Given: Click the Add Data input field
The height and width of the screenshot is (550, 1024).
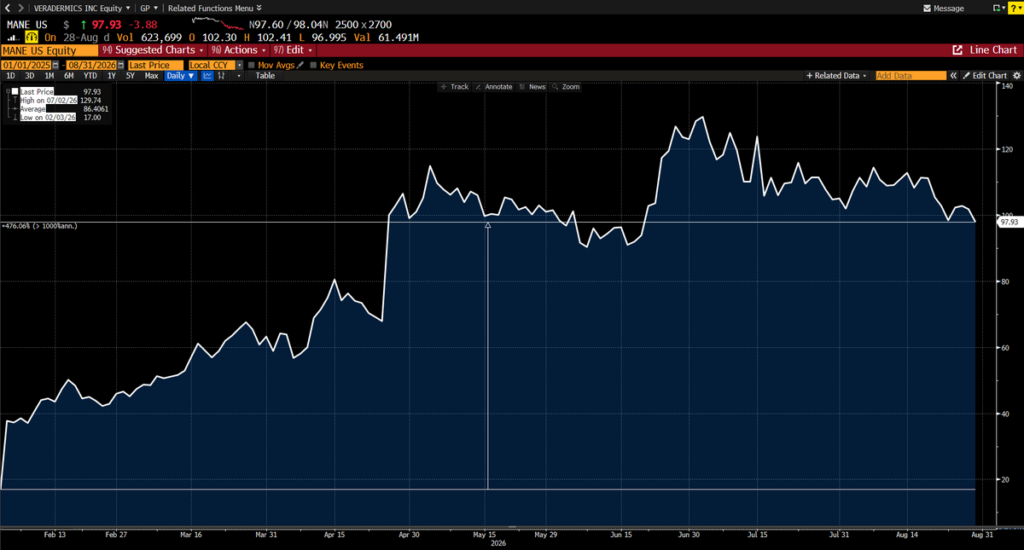Looking at the screenshot, I should tap(910, 76).
